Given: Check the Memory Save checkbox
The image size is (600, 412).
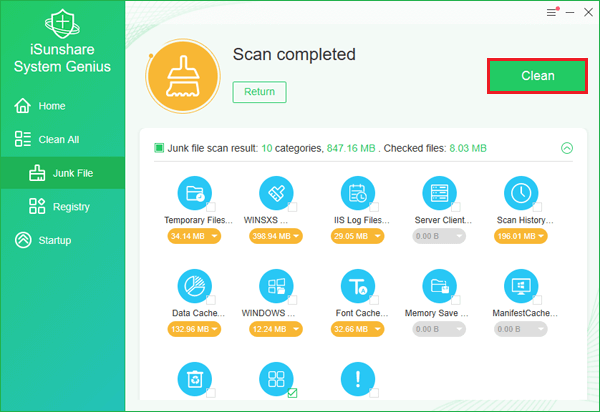Looking at the screenshot, I should [x=455, y=300].
